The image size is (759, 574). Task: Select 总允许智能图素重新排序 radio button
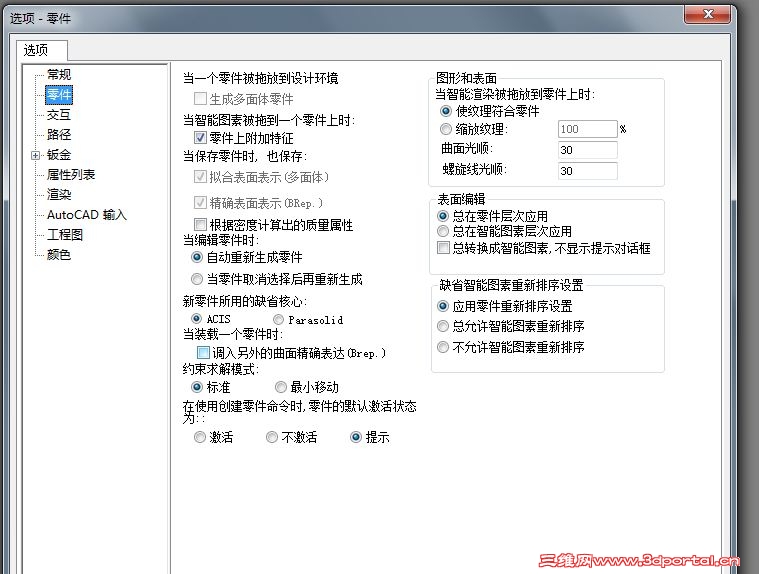pos(443,326)
